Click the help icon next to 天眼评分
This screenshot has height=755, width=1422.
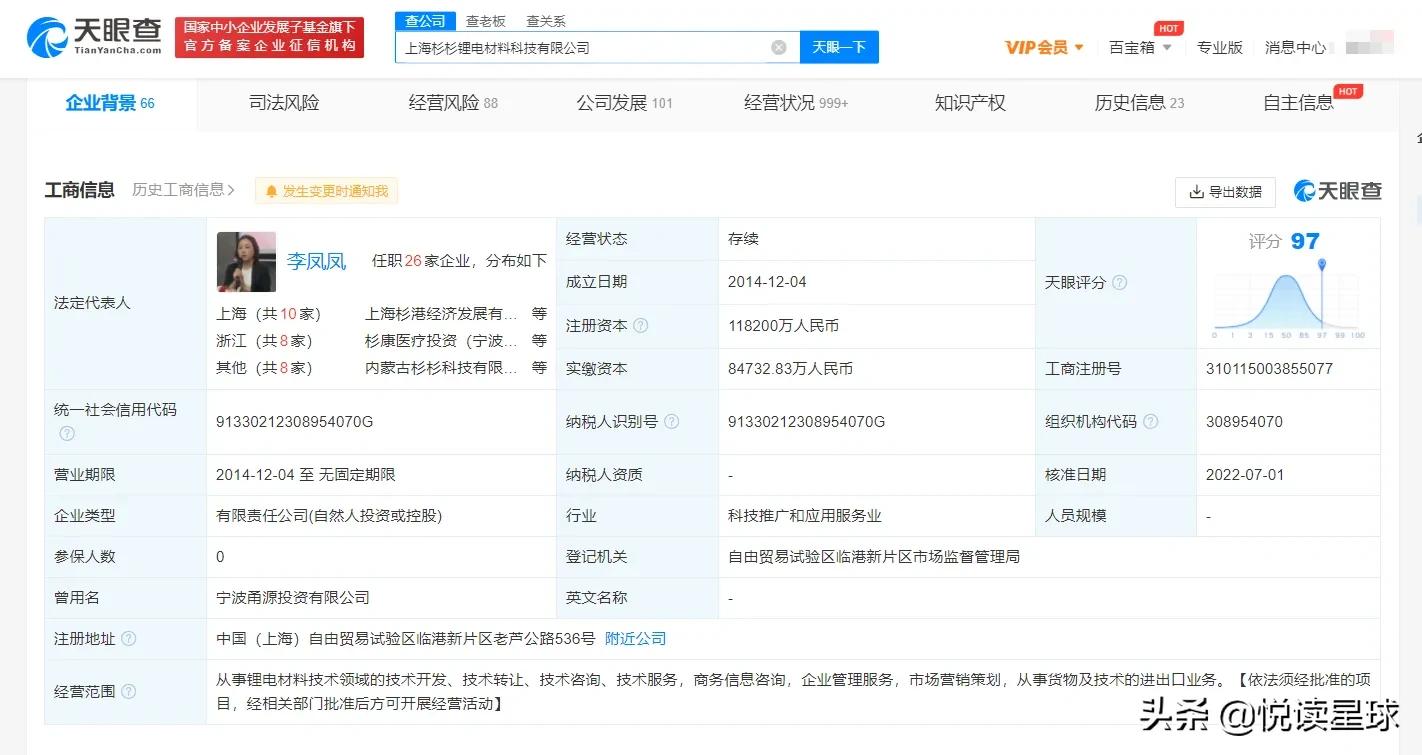click(1120, 283)
